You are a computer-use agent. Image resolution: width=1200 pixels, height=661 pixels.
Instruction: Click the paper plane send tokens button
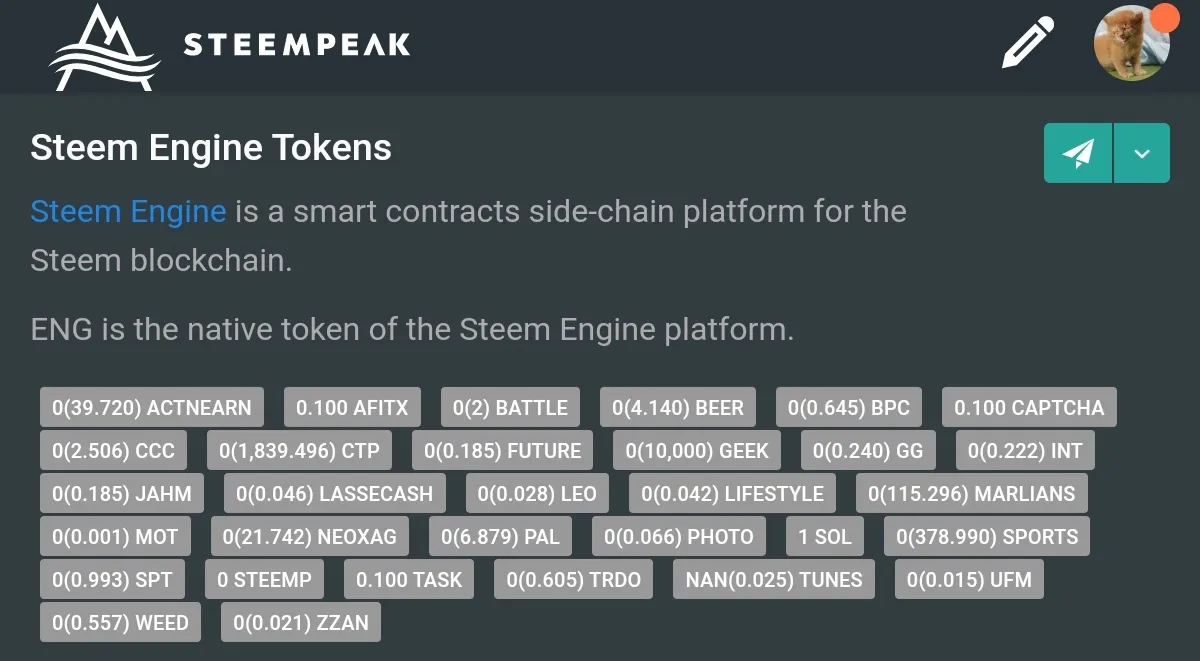click(x=1078, y=153)
